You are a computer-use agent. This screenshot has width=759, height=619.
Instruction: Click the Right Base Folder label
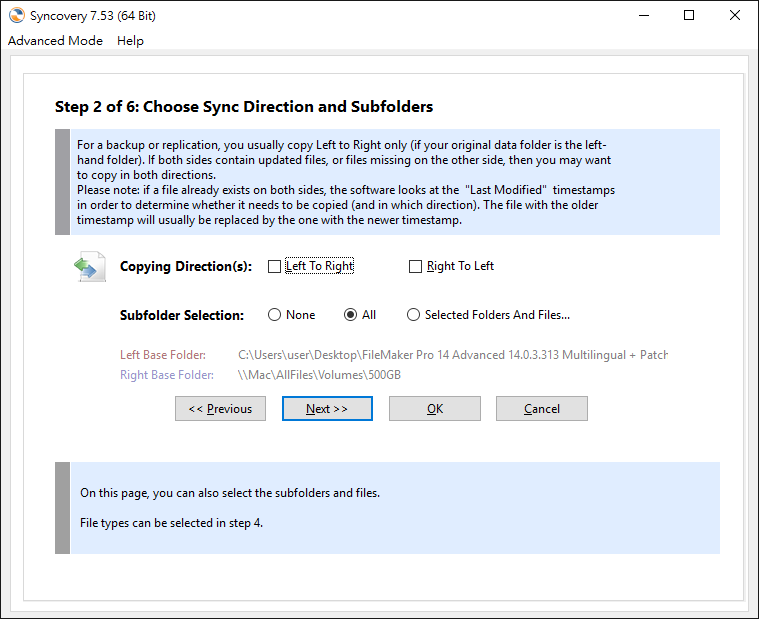pyautogui.click(x=167, y=375)
